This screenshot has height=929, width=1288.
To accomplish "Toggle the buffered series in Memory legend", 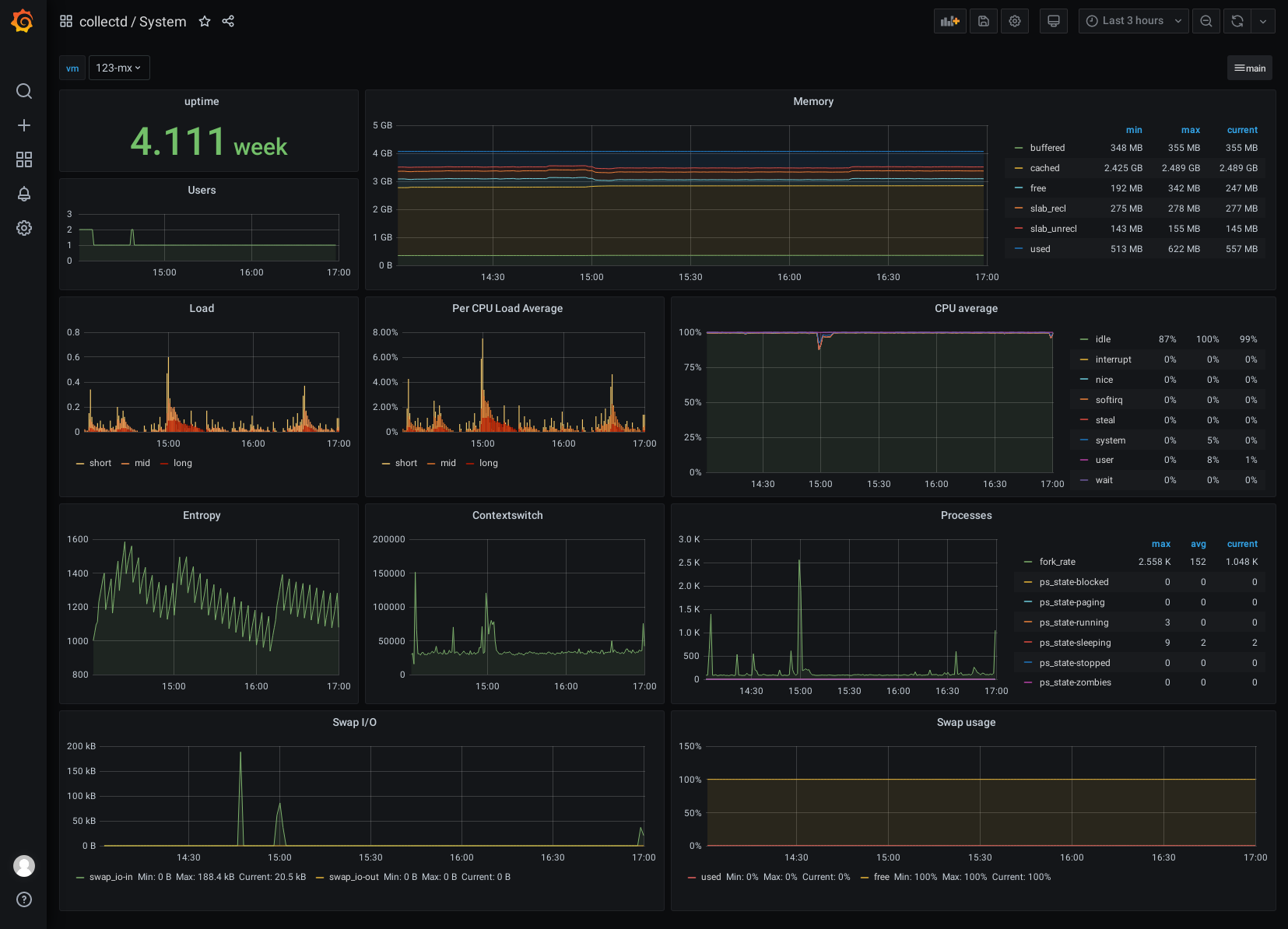I will 1047,148.
